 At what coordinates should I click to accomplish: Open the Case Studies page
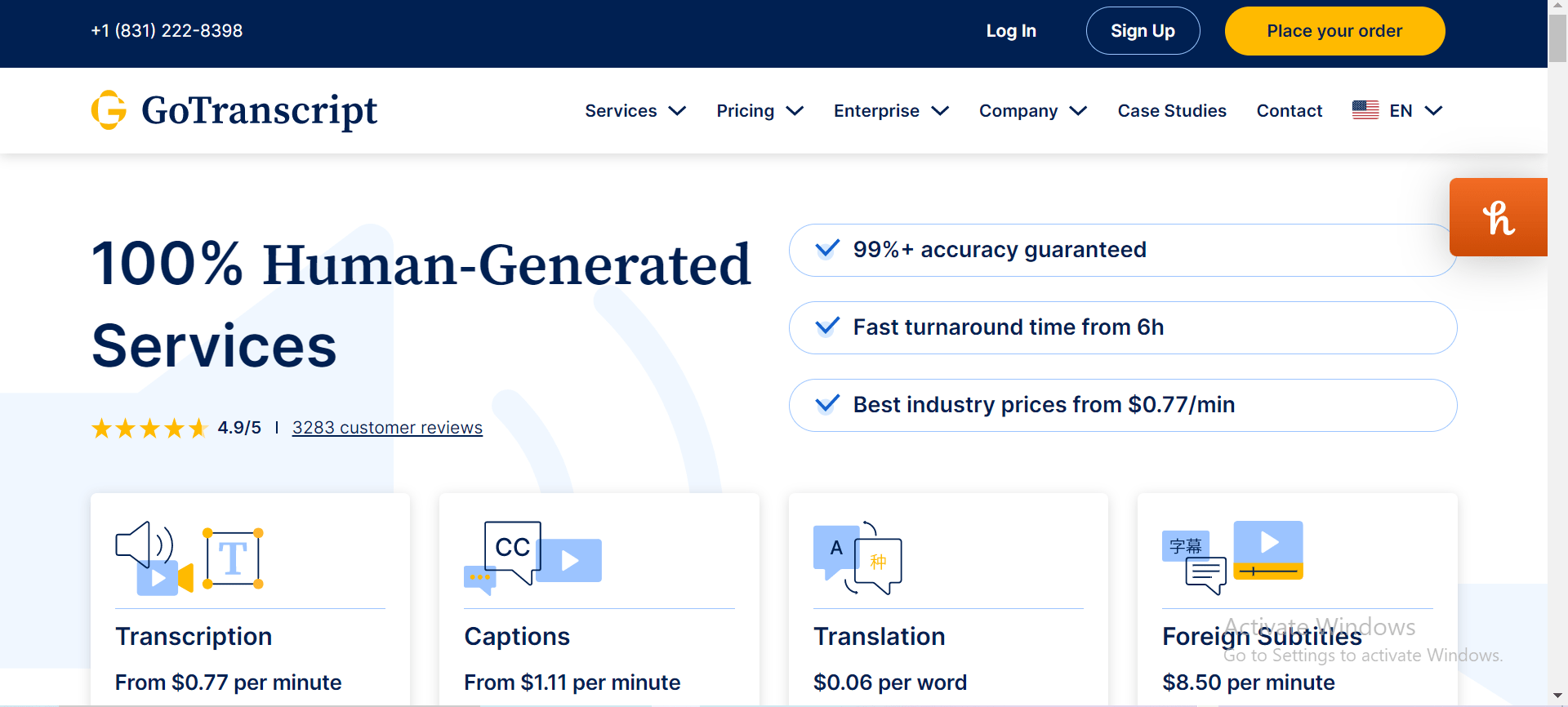1172,111
